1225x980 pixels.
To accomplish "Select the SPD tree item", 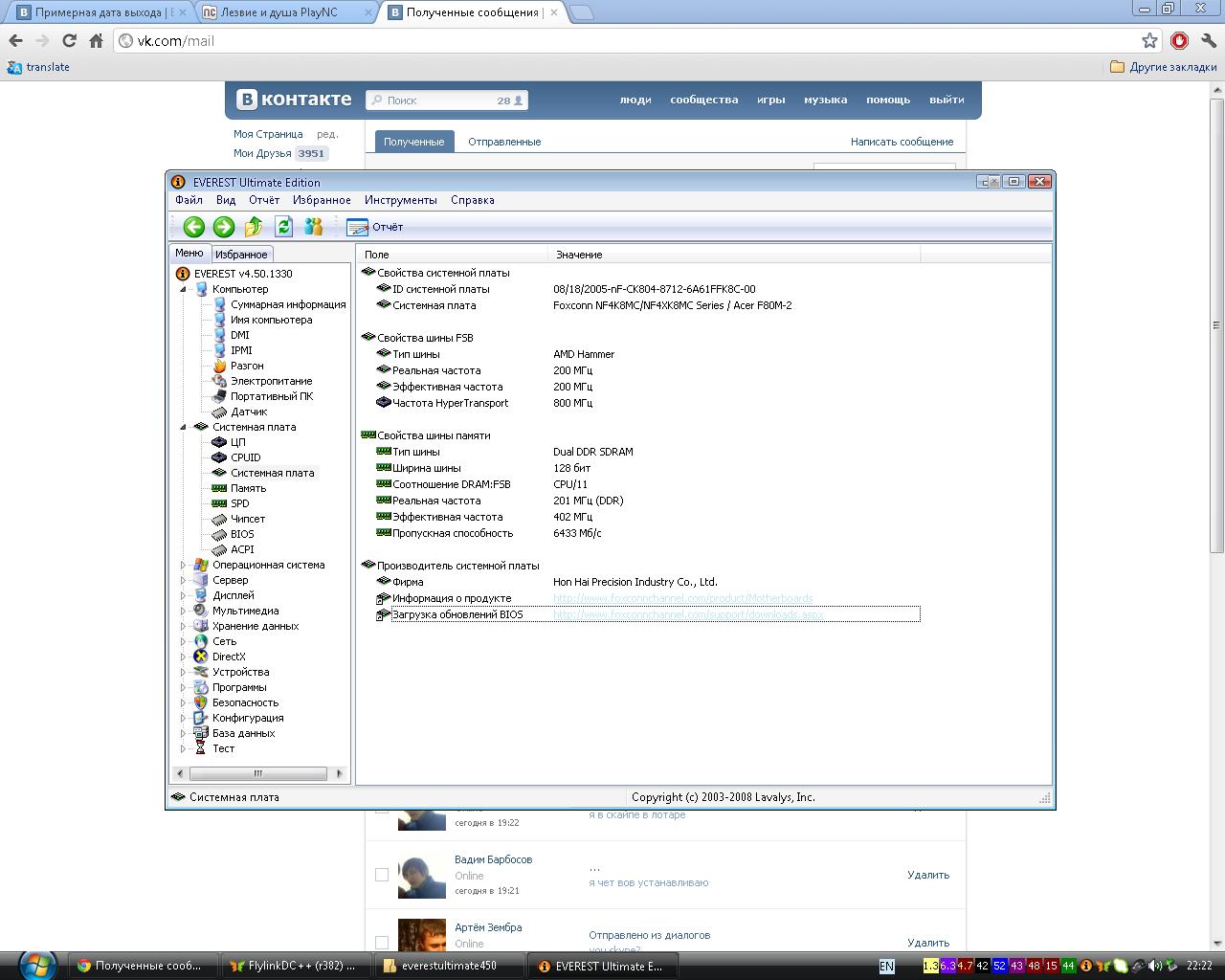I will coord(239,503).
